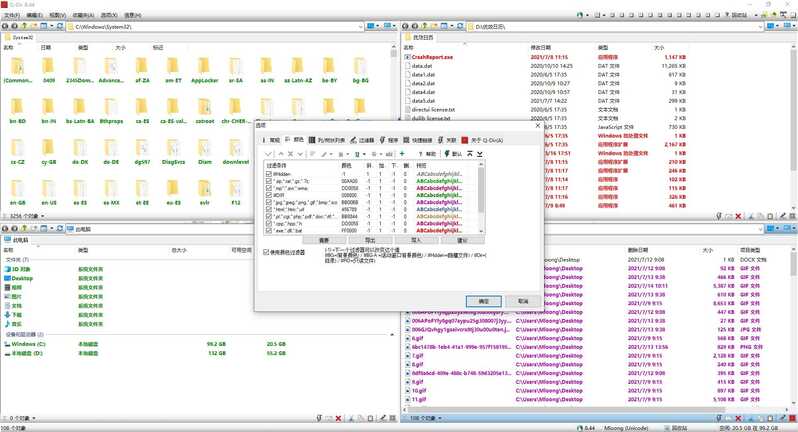The width and height of the screenshot is (798, 432).
Task: Click the green plus add-filter icon
Action: pos(402,154)
